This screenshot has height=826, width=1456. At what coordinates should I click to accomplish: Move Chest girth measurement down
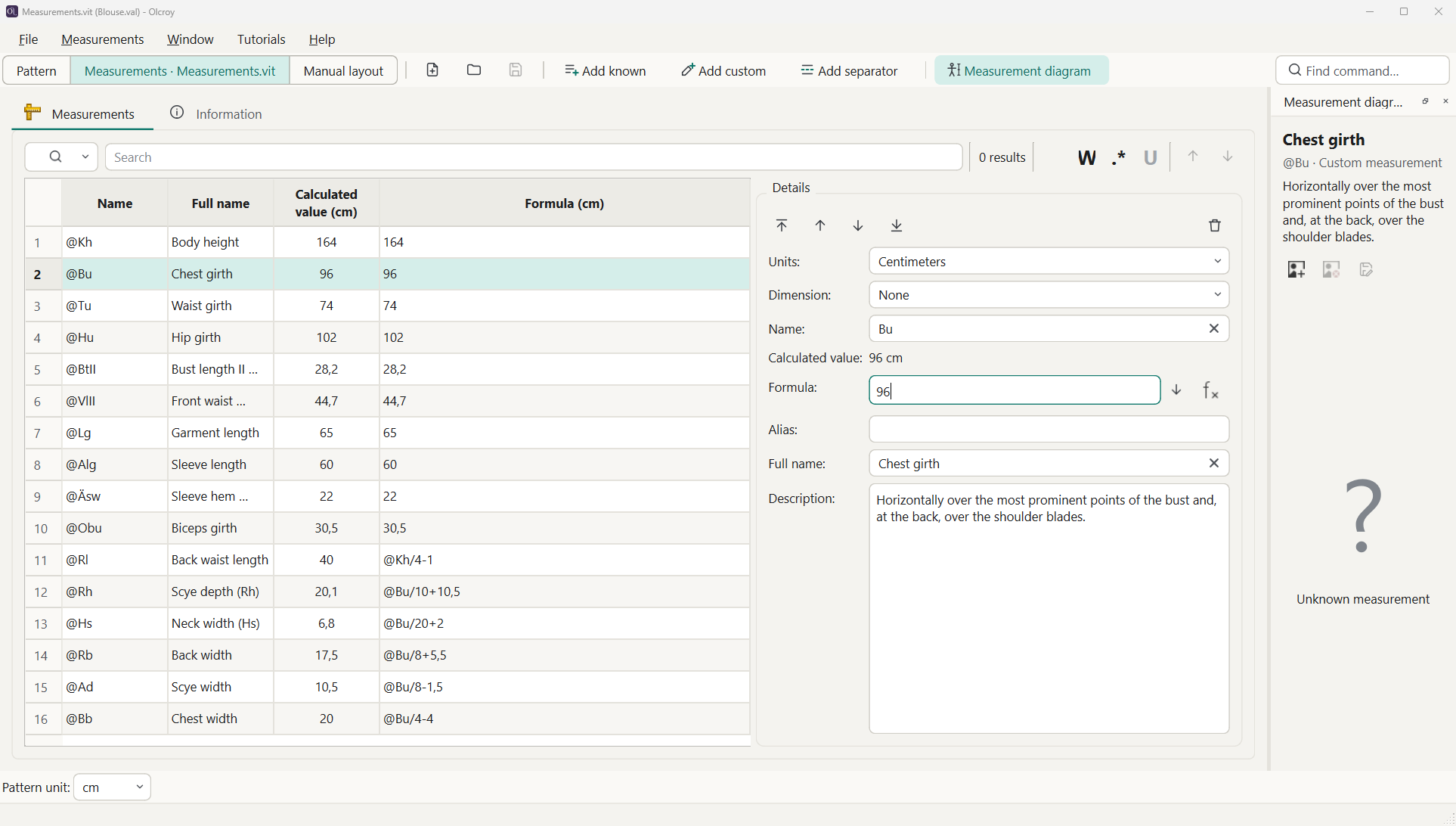tap(858, 225)
